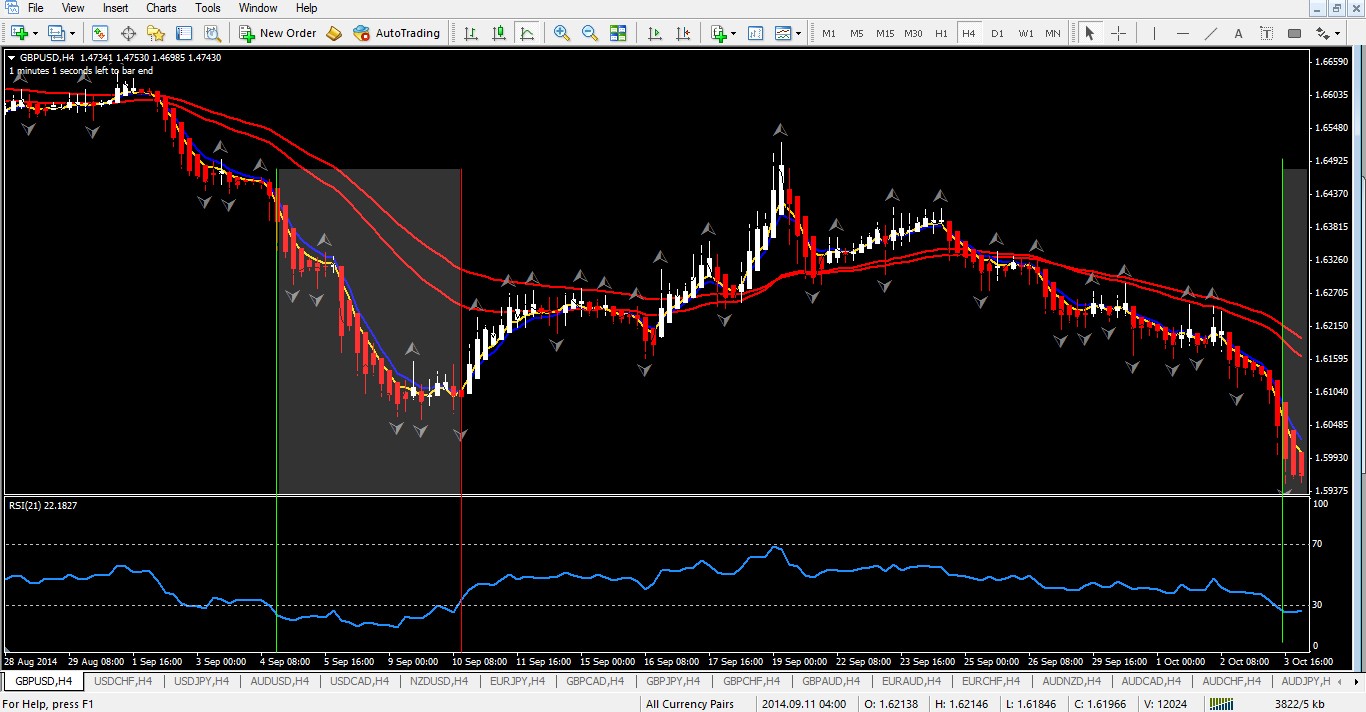This screenshot has width=1366, height=712.
Task: Switch to the AUDNZD,H4 chart tab
Action: tap(1071, 681)
